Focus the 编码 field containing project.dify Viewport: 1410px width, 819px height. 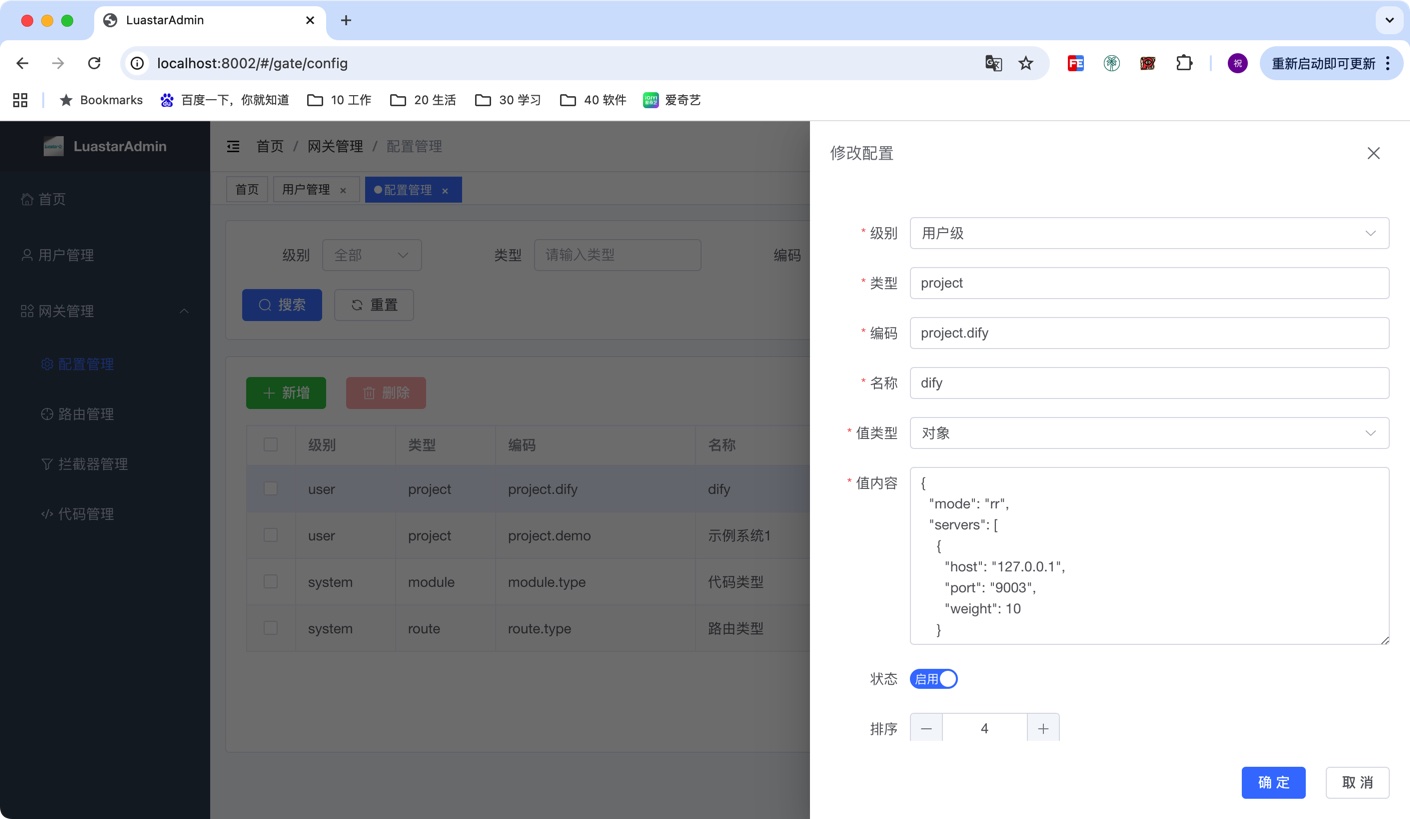coord(1149,333)
